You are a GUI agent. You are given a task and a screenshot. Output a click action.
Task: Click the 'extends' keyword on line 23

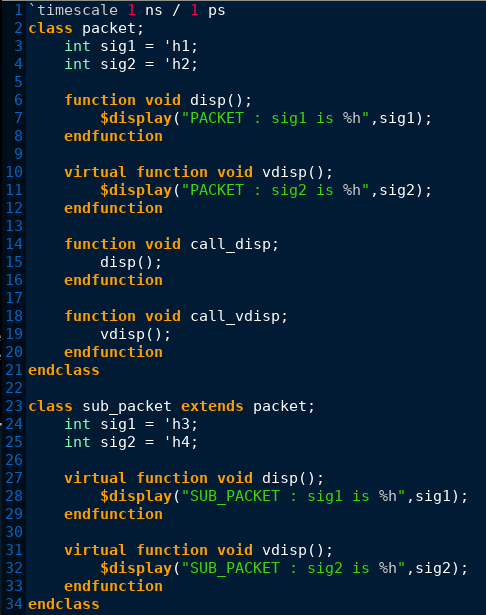tap(212, 406)
